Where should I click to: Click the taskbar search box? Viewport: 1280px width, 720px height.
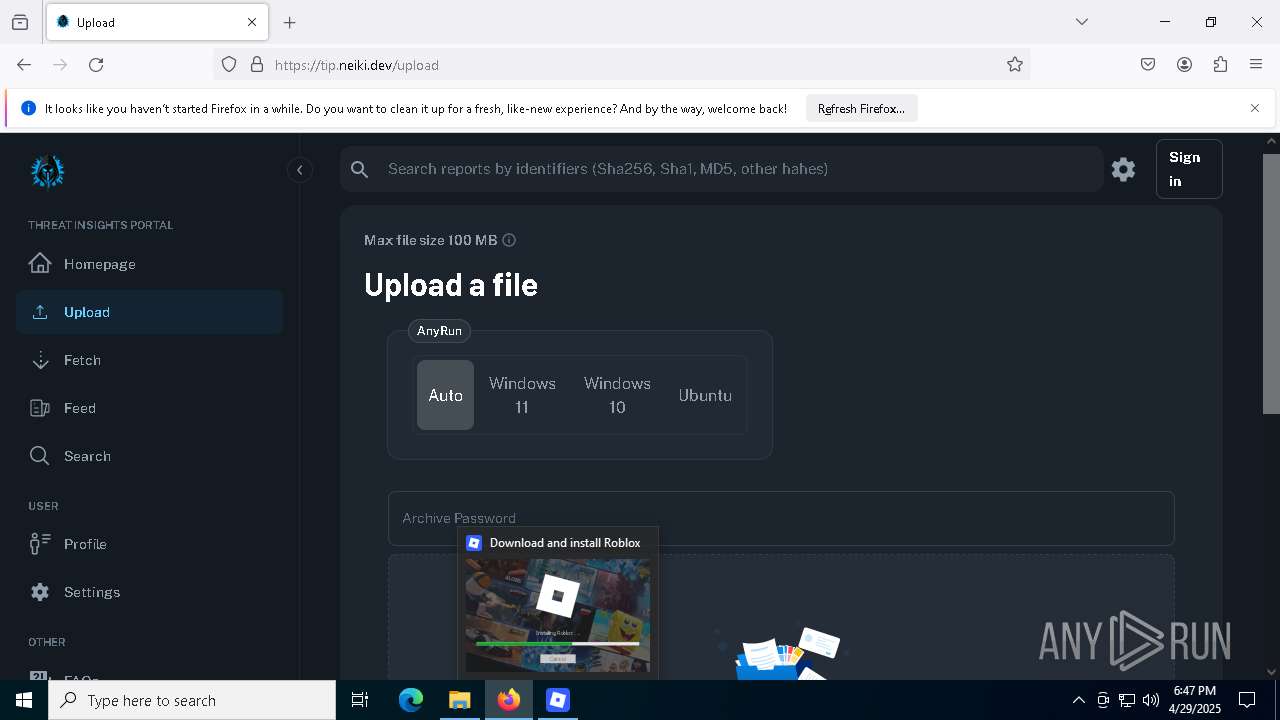coord(192,700)
